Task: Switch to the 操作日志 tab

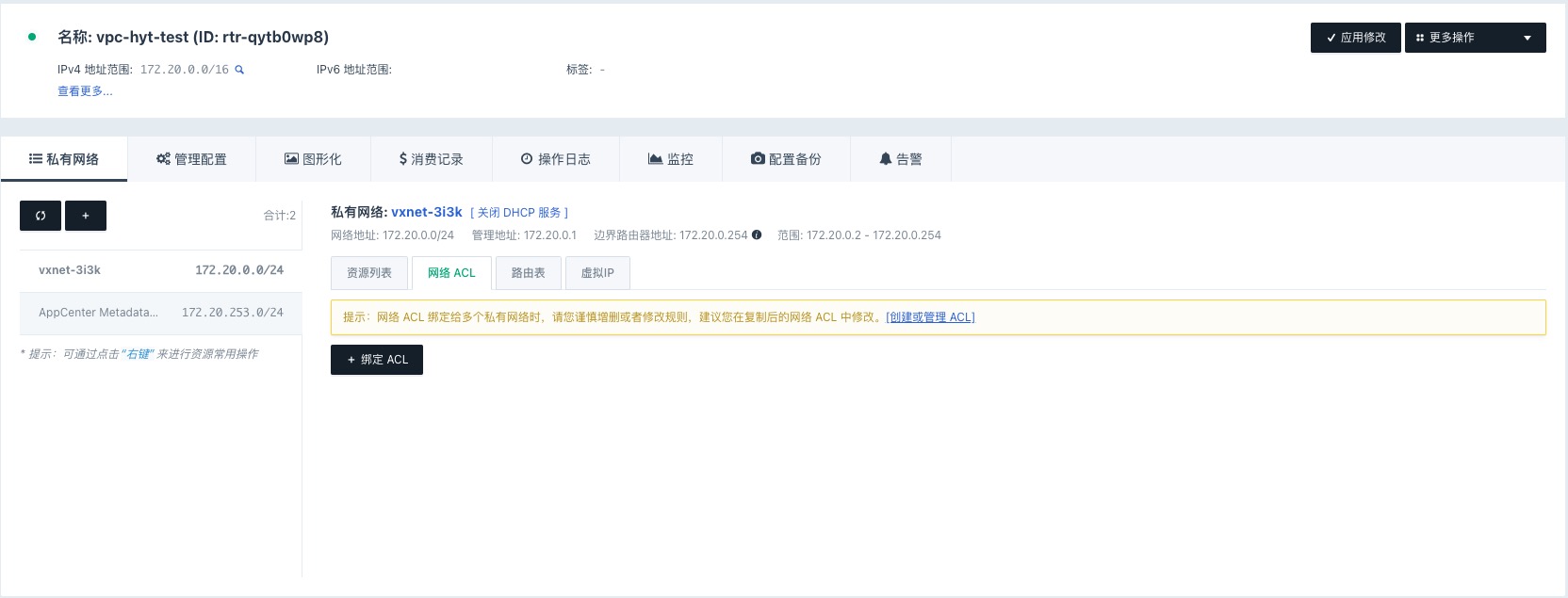Action: pyautogui.click(x=556, y=159)
